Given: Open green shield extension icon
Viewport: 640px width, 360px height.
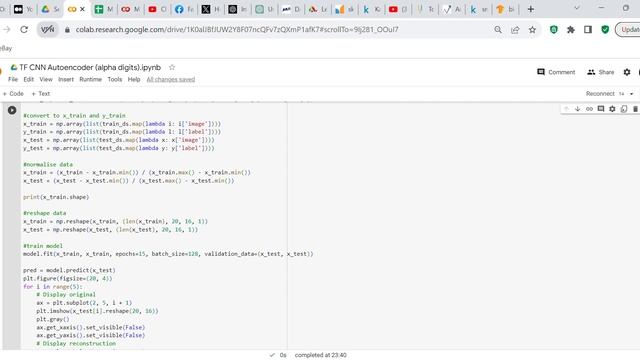Looking at the screenshot, I should pos(553,30).
